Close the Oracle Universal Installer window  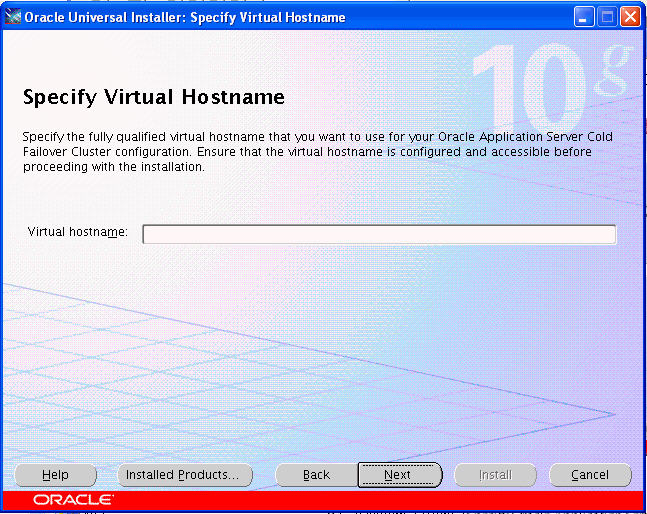coord(630,17)
